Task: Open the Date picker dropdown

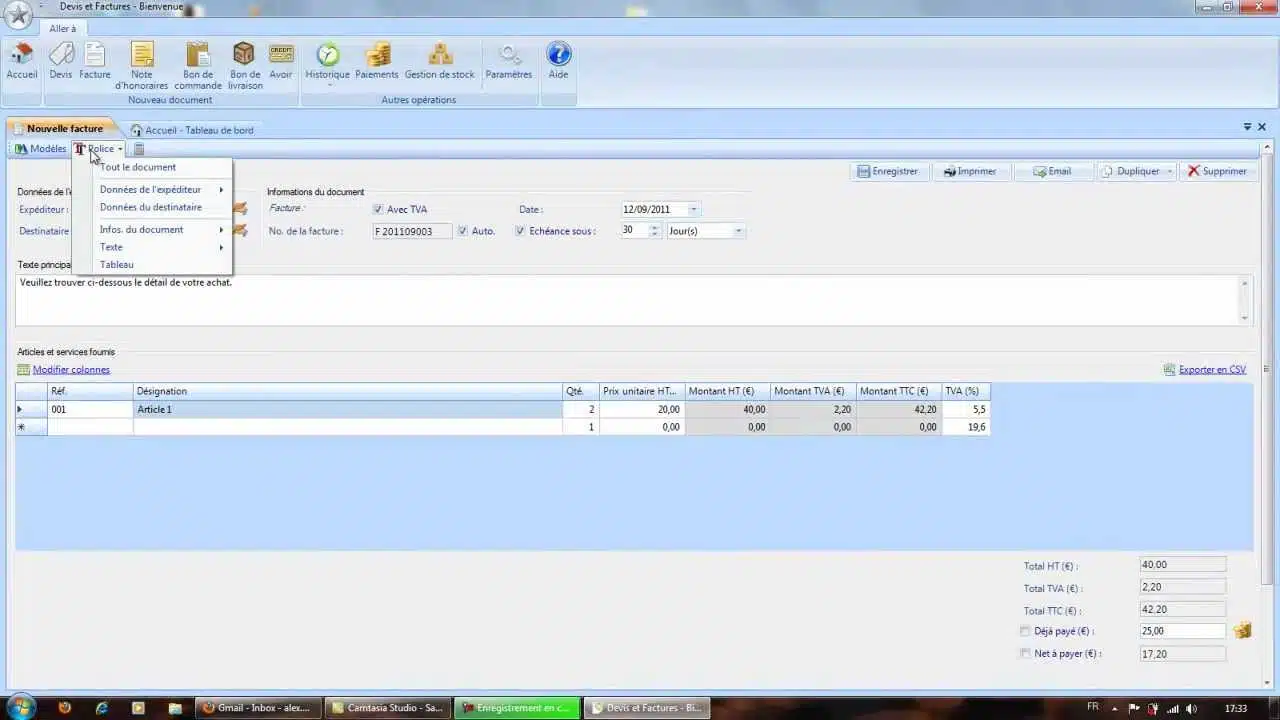Action: pyautogui.click(x=694, y=210)
